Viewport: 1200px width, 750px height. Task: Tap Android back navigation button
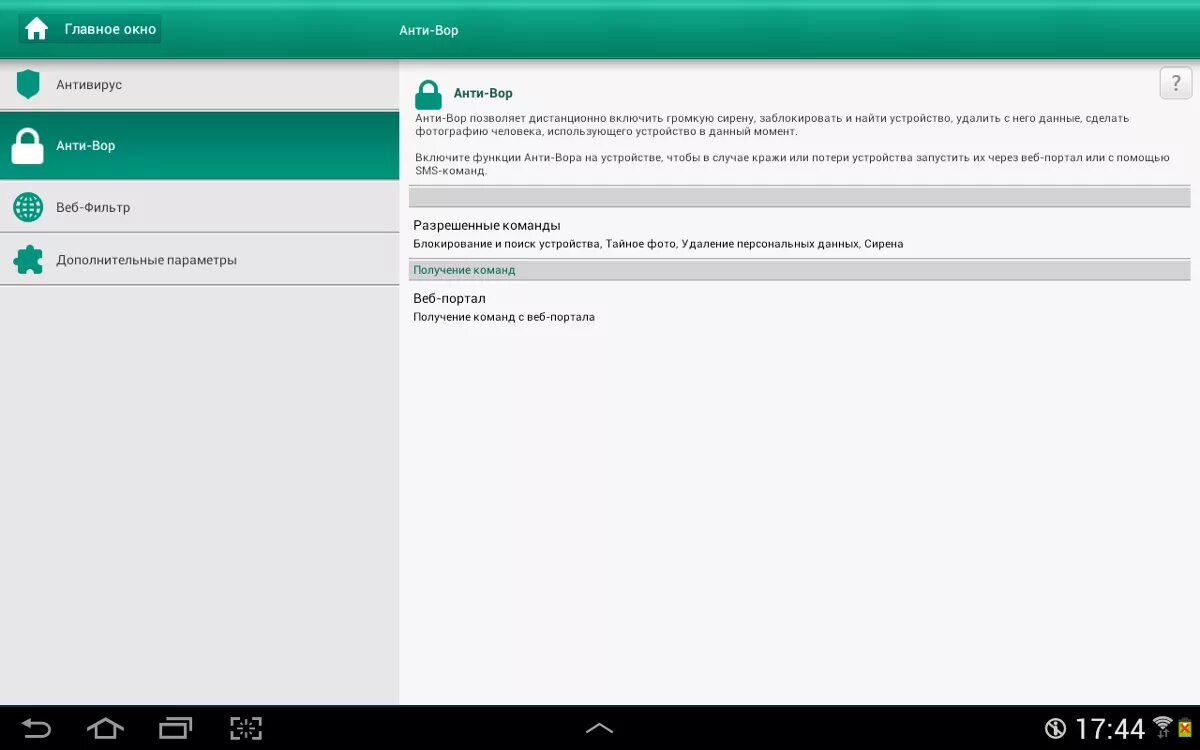36,728
